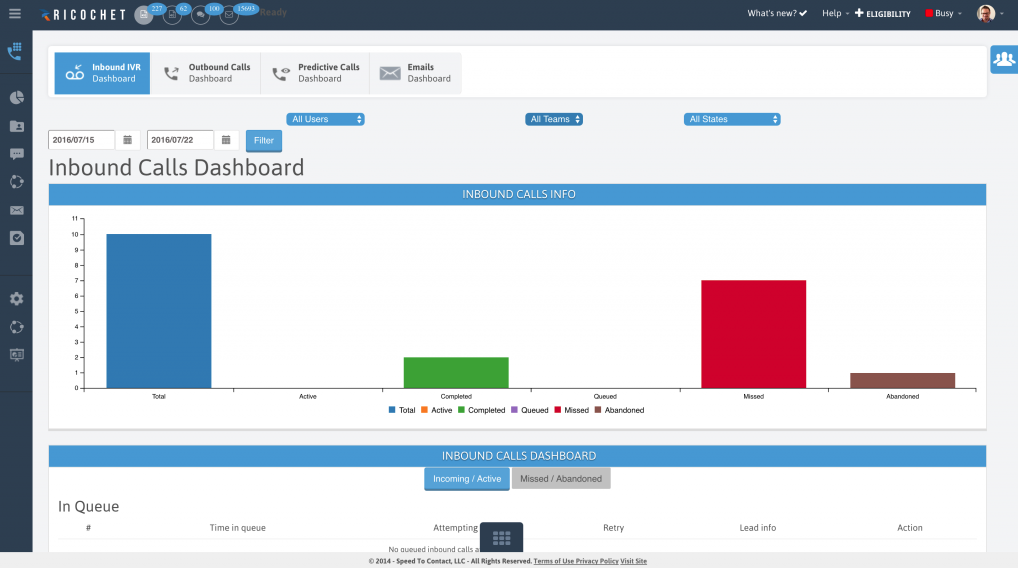Click the Filter button

(264, 141)
